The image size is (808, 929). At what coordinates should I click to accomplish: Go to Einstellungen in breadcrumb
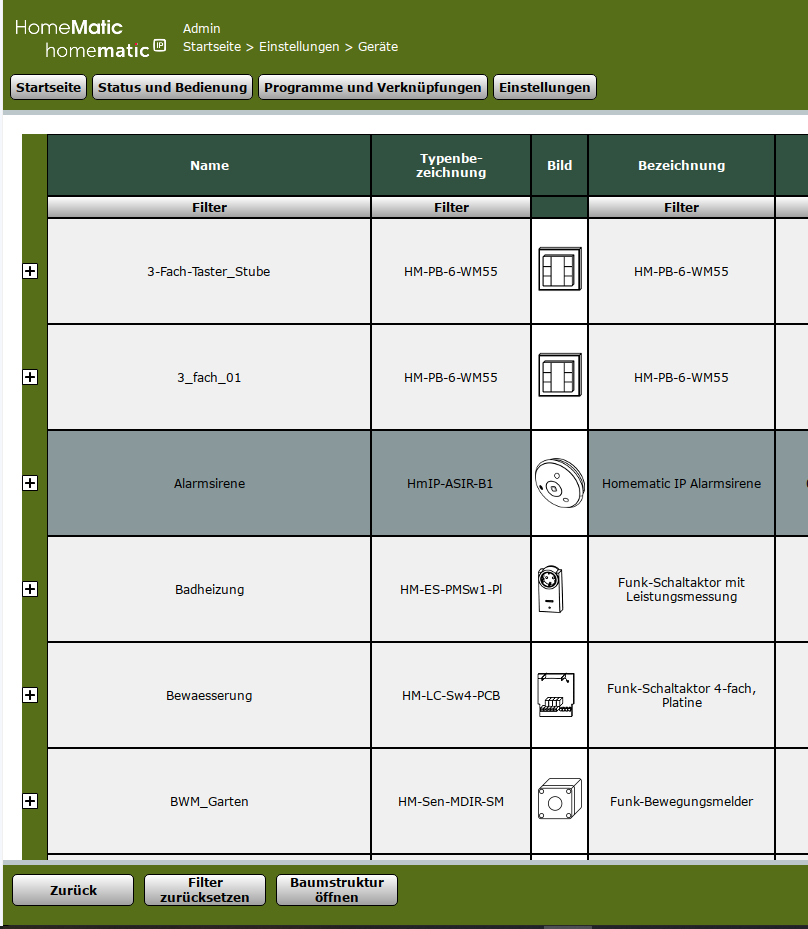(299, 47)
